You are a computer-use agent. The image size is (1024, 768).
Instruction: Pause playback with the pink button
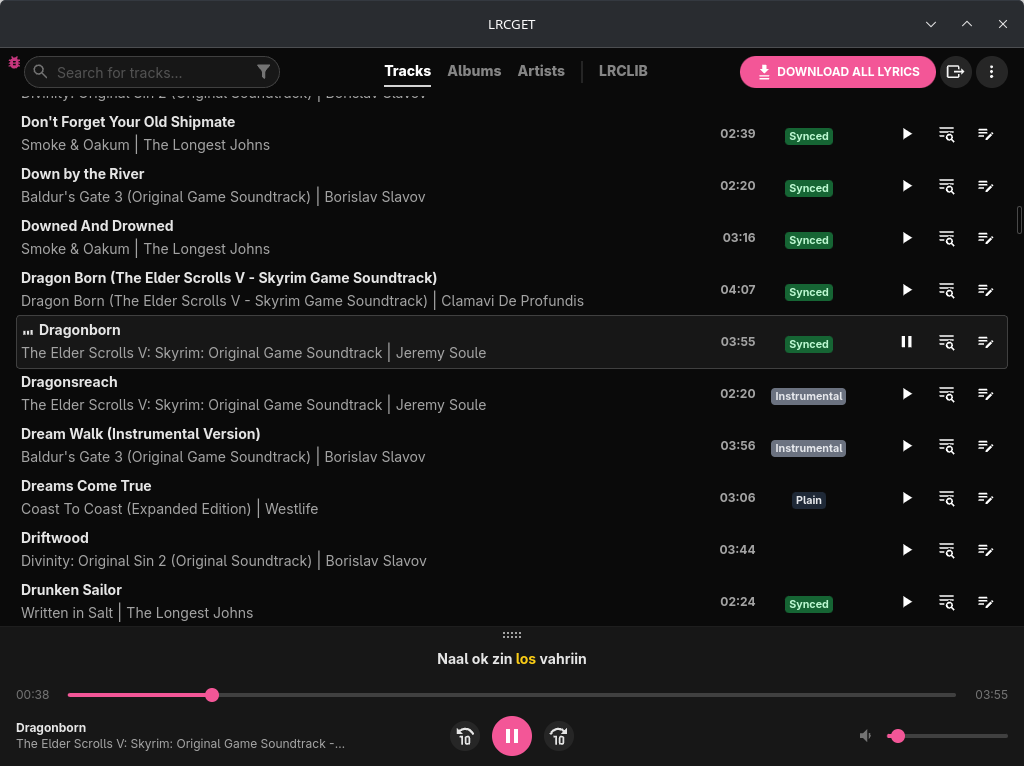pyautogui.click(x=511, y=736)
